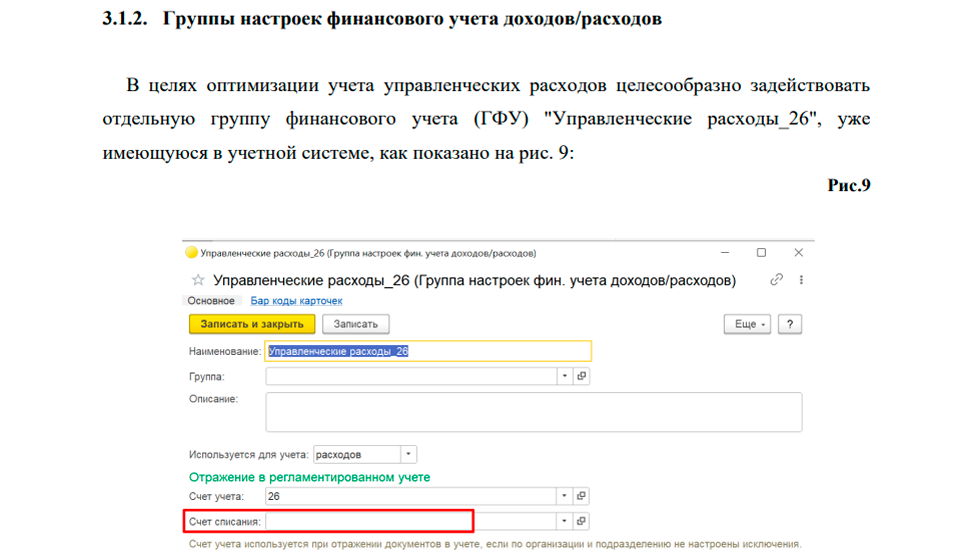The width and height of the screenshot is (980, 550).
Task: Click the question mark help button
Action: pos(790,324)
